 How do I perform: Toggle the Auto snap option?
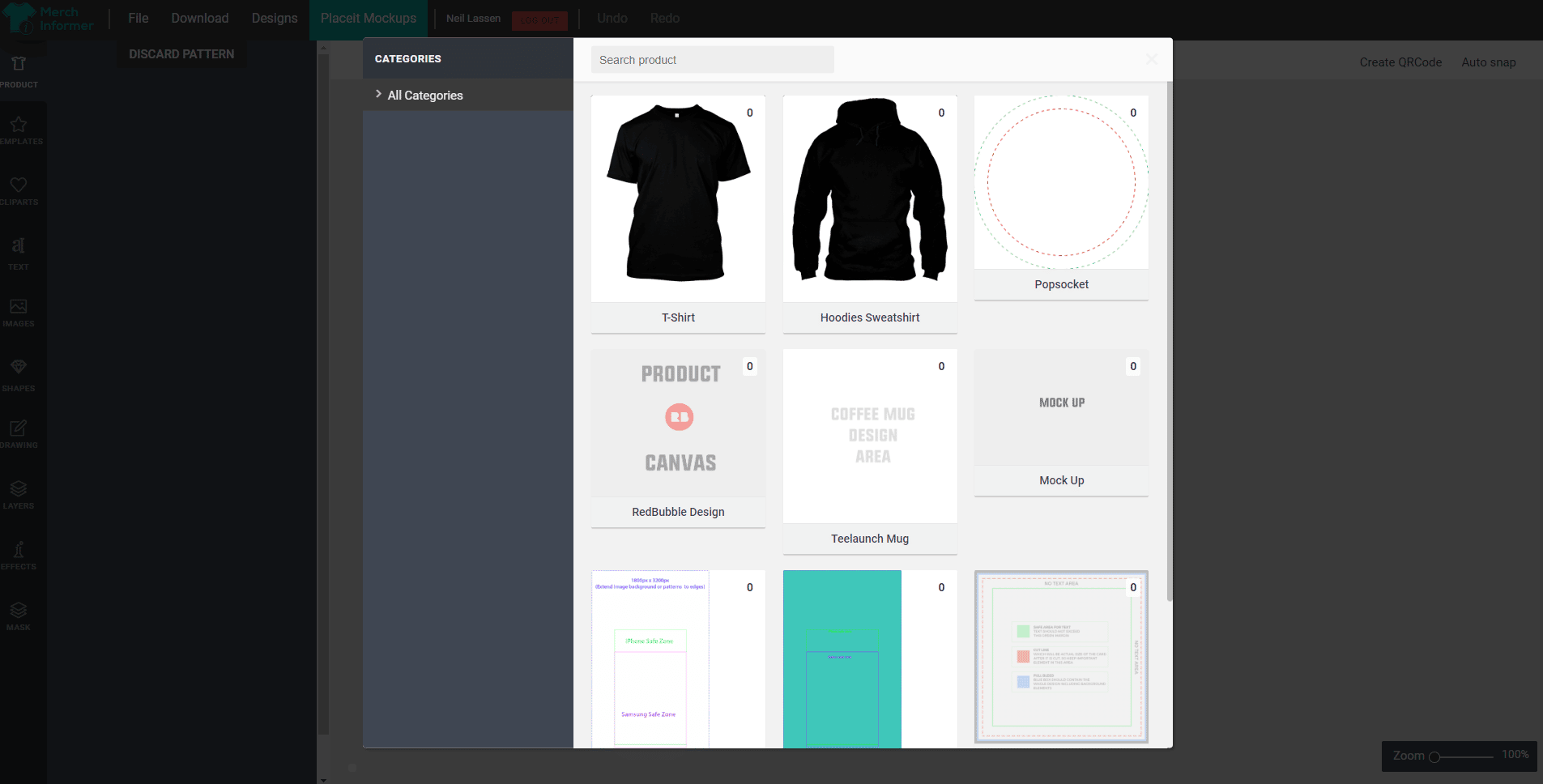[x=1489, y=62]
